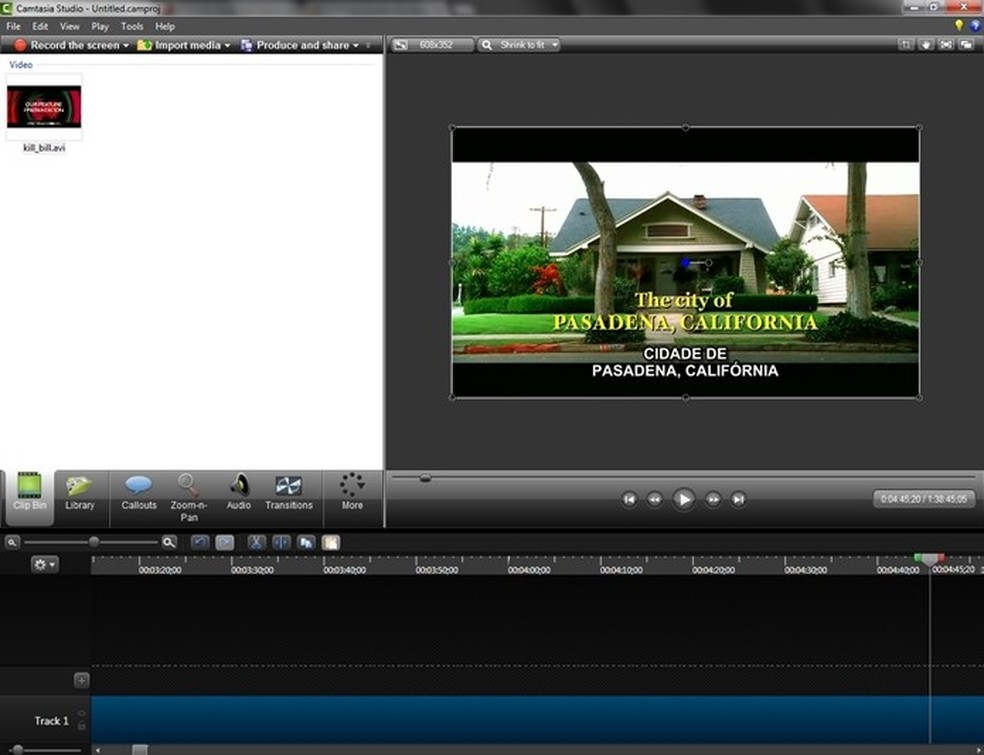Click the redo icon in the timeline toolbar

coord(226,542)
